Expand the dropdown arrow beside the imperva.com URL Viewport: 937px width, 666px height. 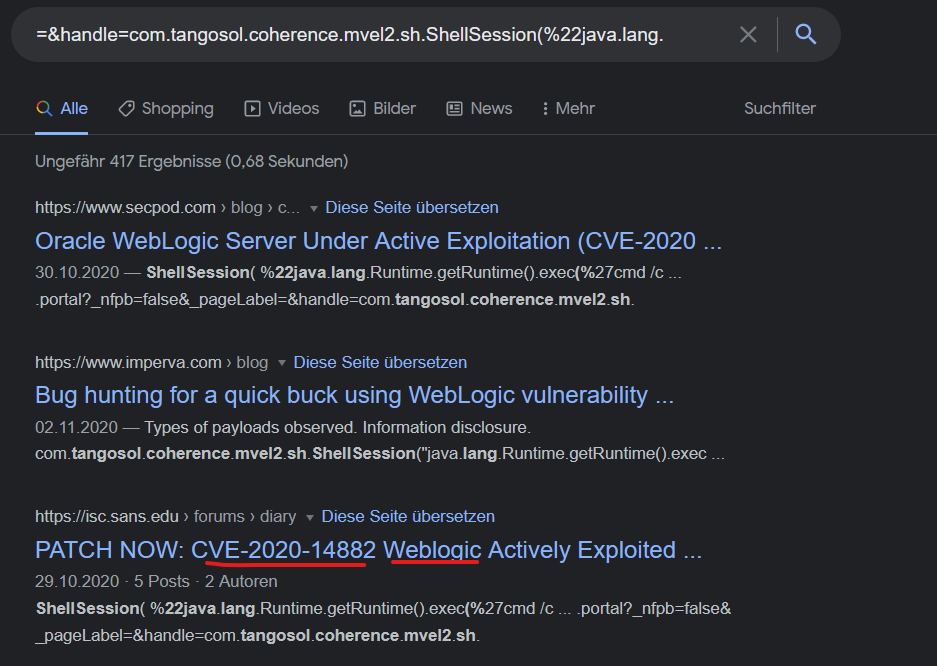282,363
